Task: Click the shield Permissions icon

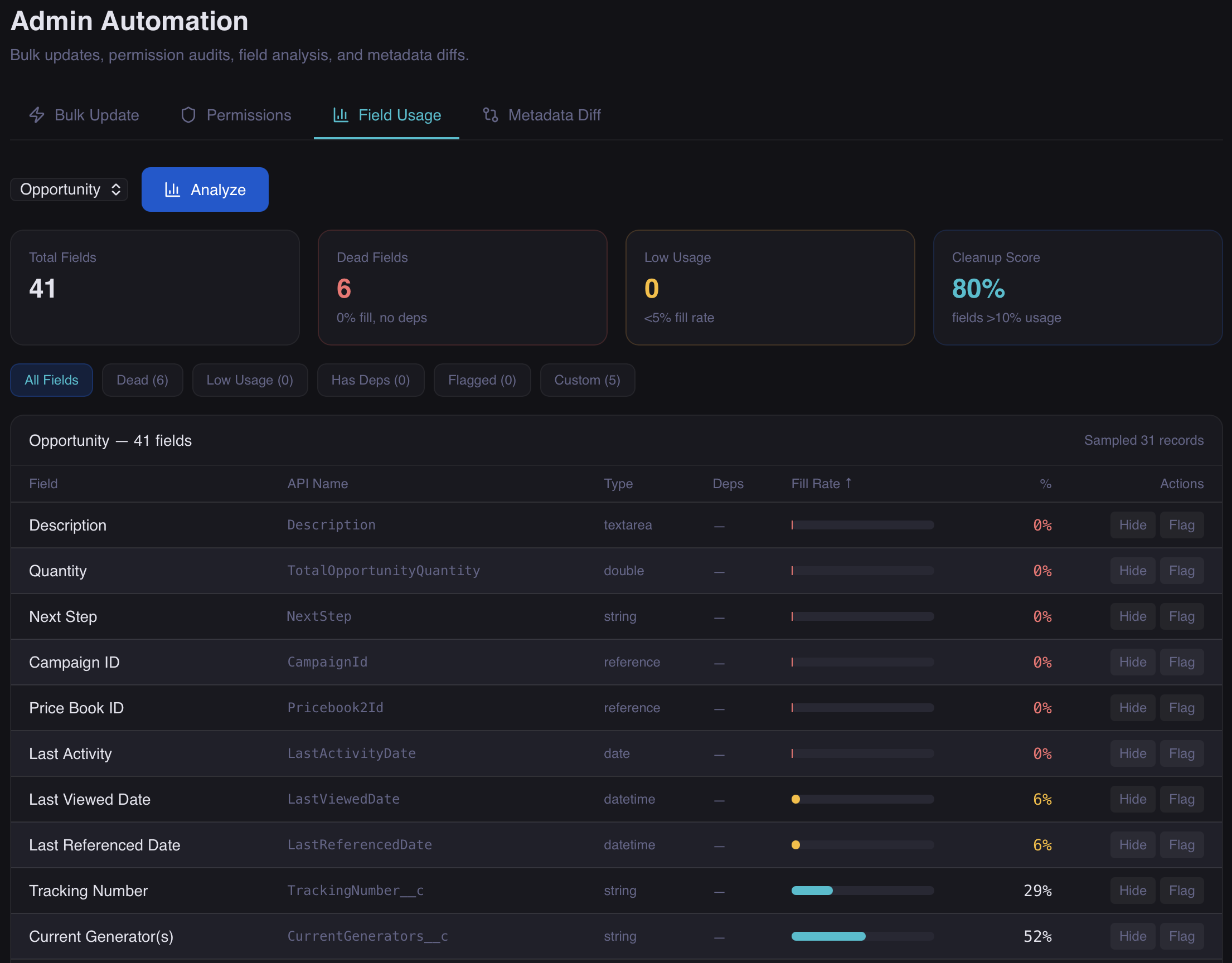Action: 188,115
